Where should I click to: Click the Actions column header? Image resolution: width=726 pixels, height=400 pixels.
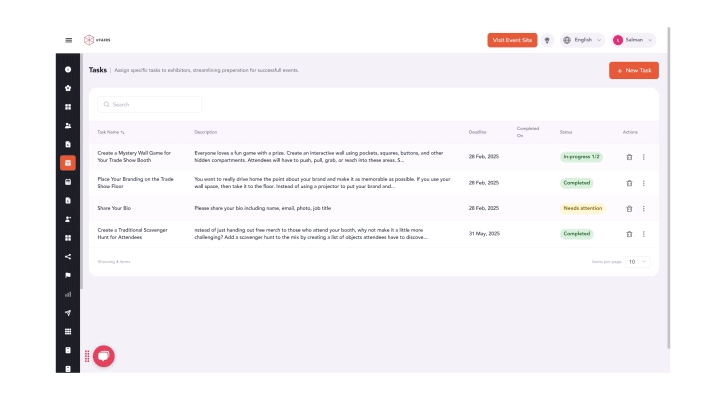click(x=630, y=132)
